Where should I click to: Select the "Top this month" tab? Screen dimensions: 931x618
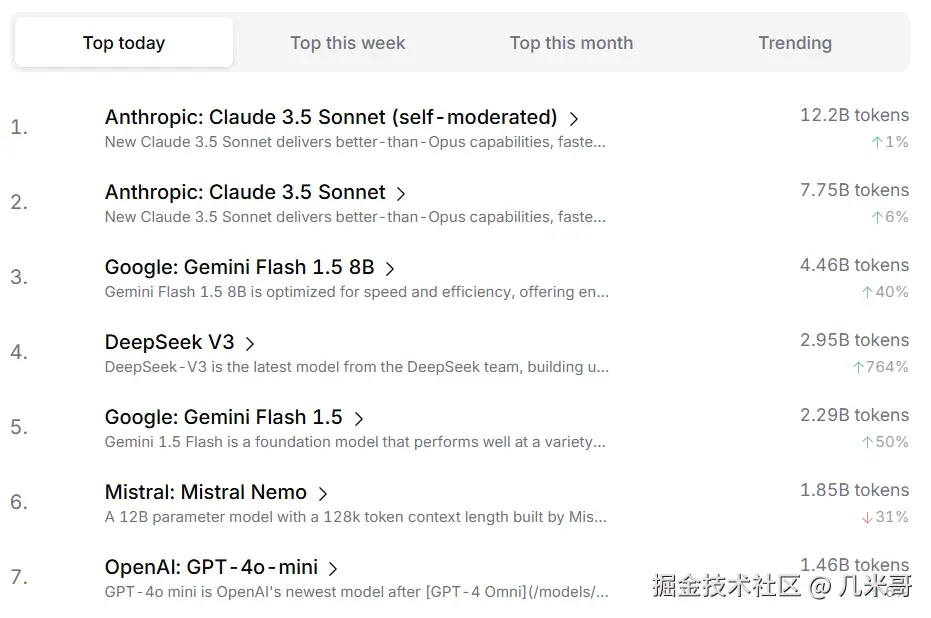(x=571, y=43)
